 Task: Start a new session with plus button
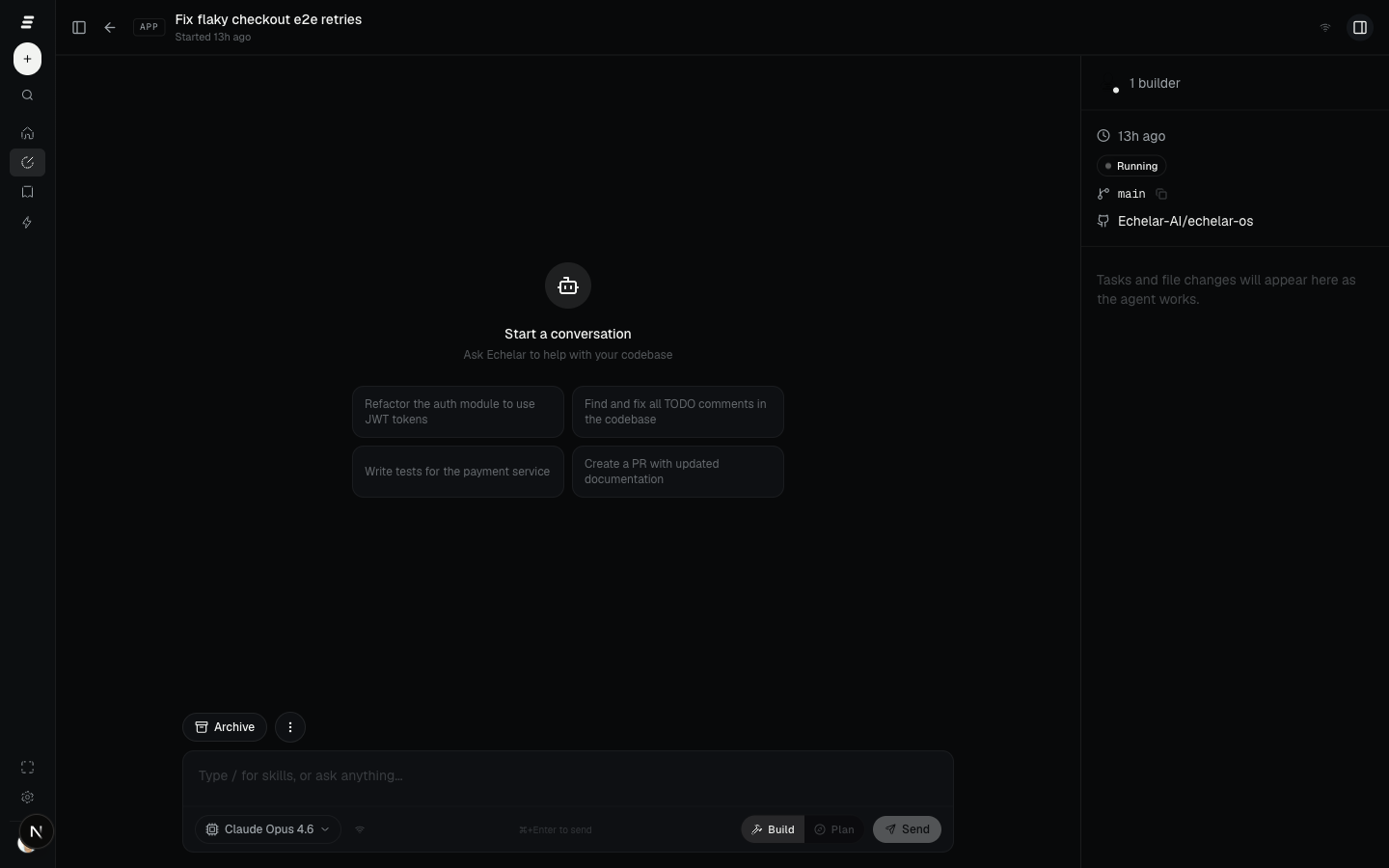click(x=27, y=59)
